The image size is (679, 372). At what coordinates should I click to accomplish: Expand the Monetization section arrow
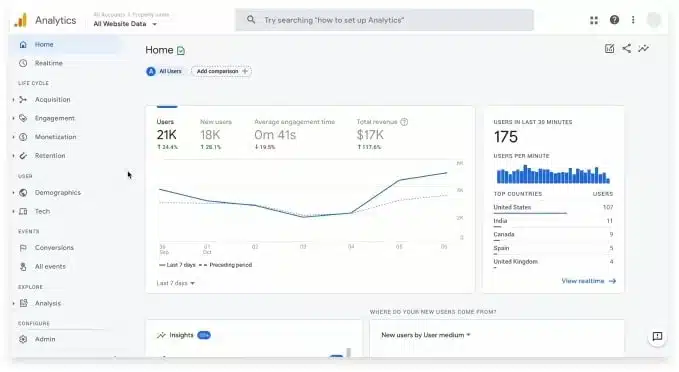pyautogui.click(x=13, y=137)
